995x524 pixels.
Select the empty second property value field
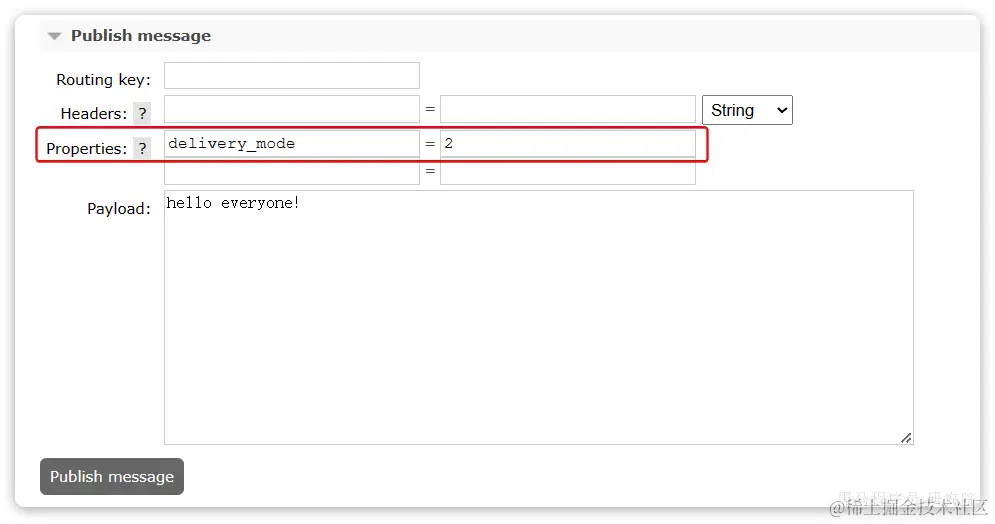coord(568,171)
